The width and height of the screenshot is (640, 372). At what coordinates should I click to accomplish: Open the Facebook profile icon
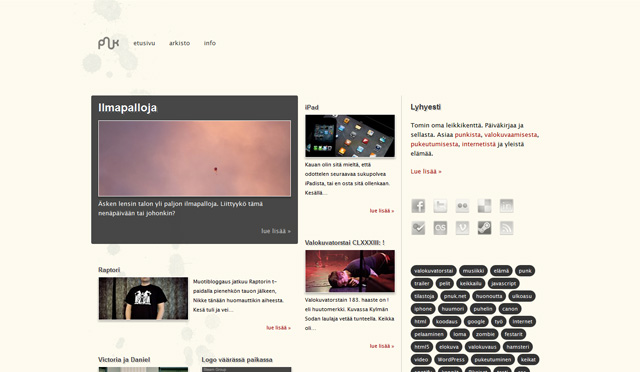pyautogui.click(x=418, y=206)
